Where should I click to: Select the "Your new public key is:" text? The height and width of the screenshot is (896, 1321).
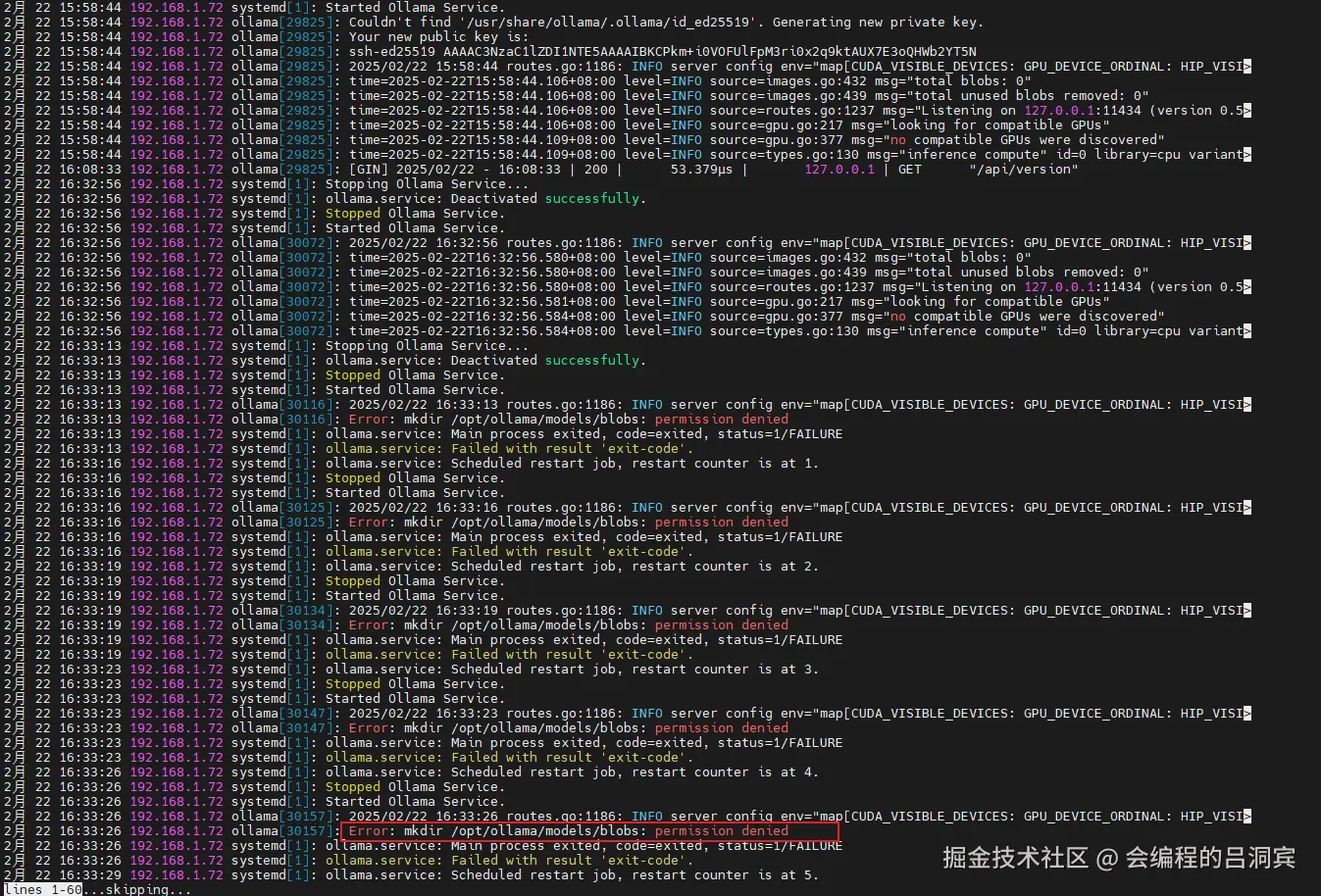(x=438, y=36)
